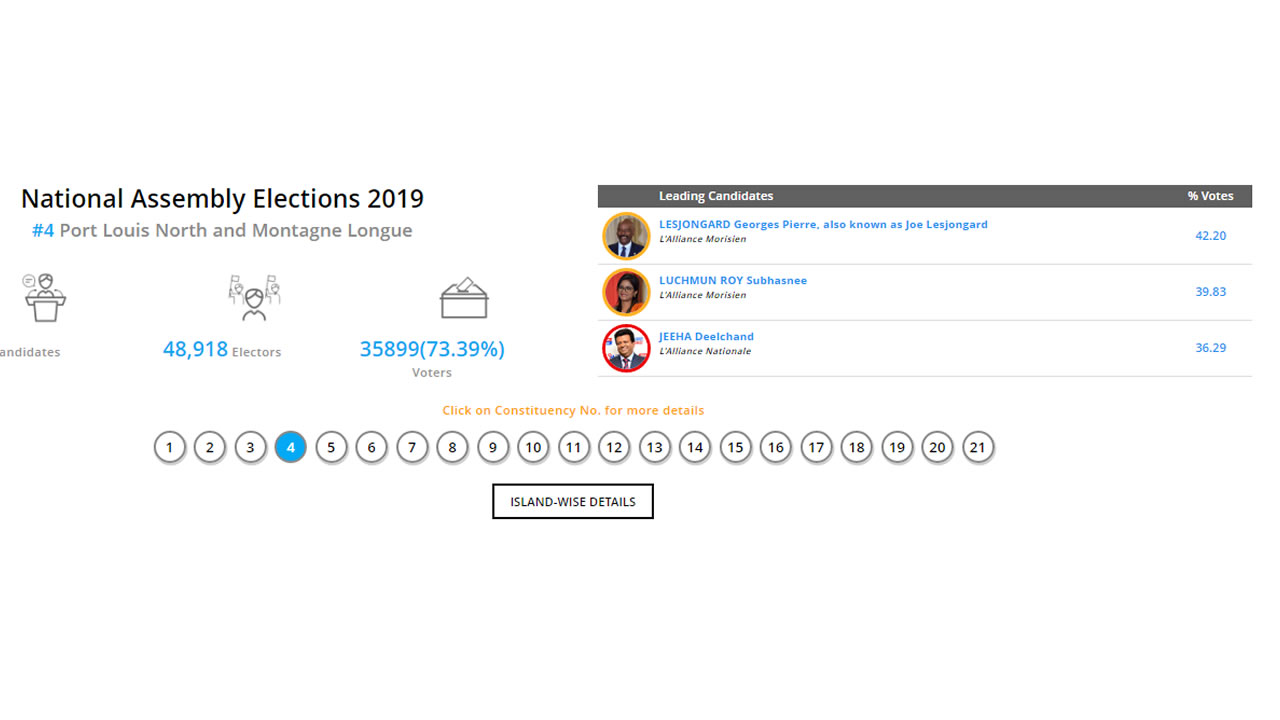Choose constituency number 19

[x=897, y=447]
